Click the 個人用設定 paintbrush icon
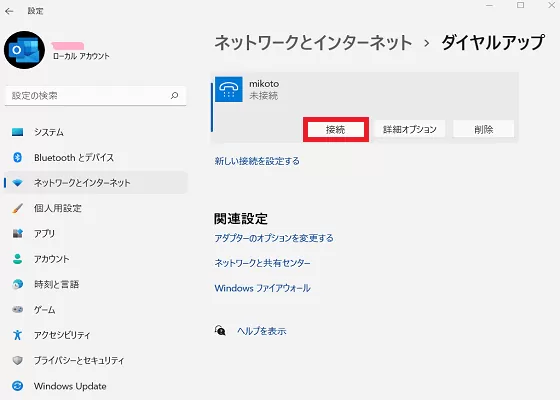Screen dimensions: 560x400 point(18,208)
